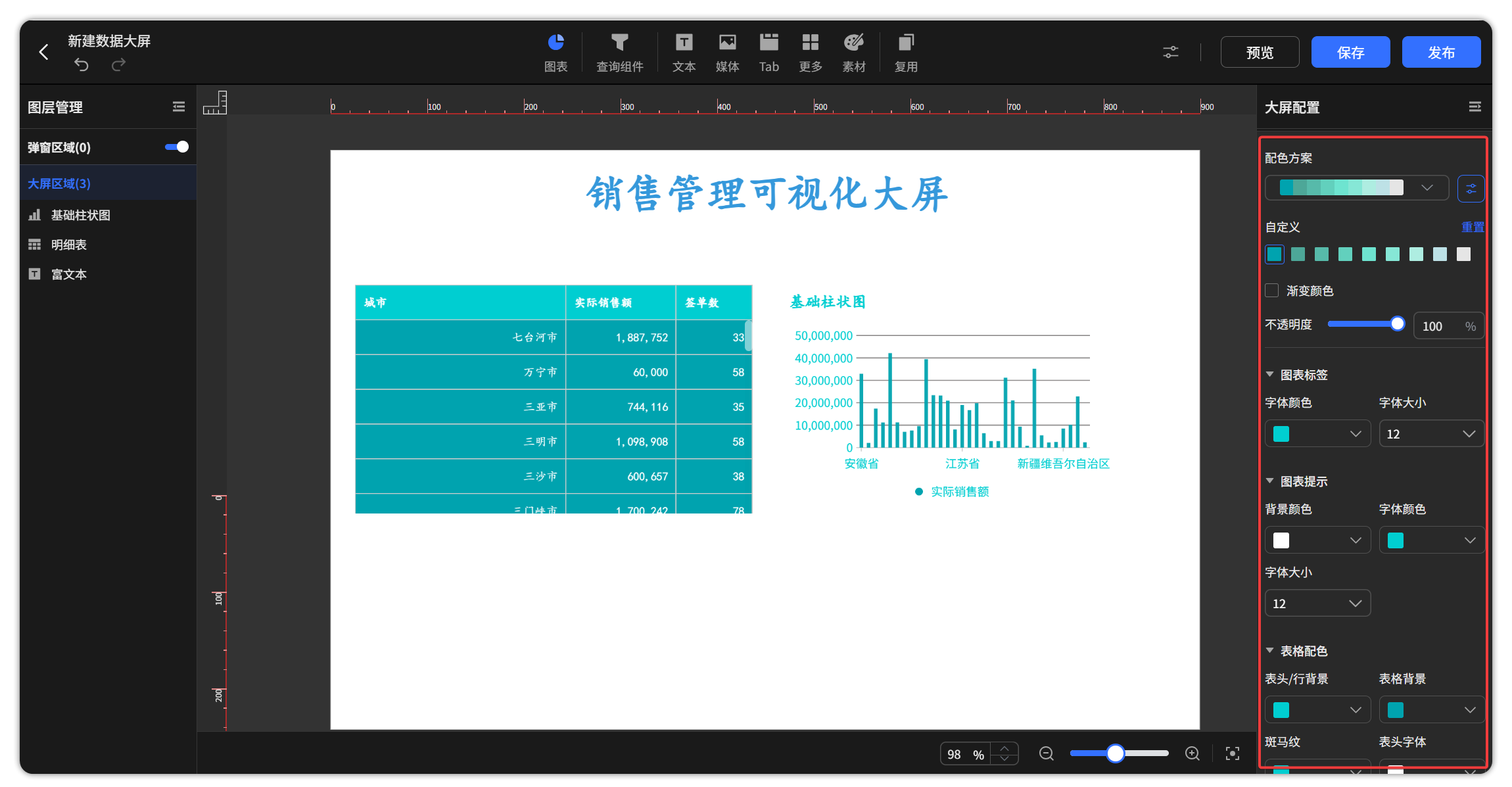Click the table vertical scrollbar
The height and width of the screenshot is (787, 1512).
click(x=748, y=335)
